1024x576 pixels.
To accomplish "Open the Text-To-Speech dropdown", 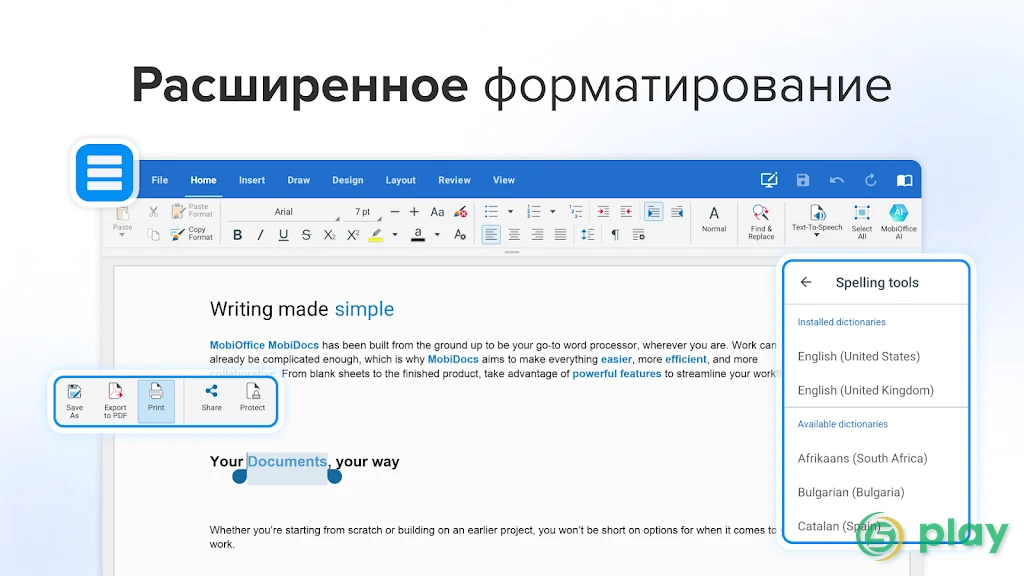I will (817, 221).
